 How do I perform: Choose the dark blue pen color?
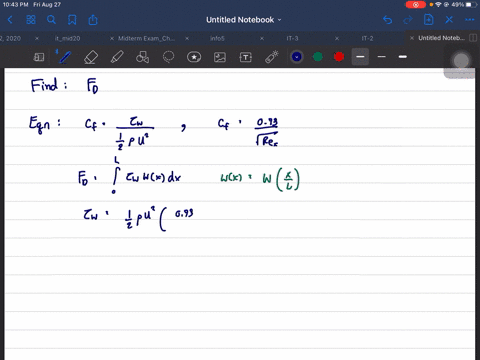click(x=297, y=57)
